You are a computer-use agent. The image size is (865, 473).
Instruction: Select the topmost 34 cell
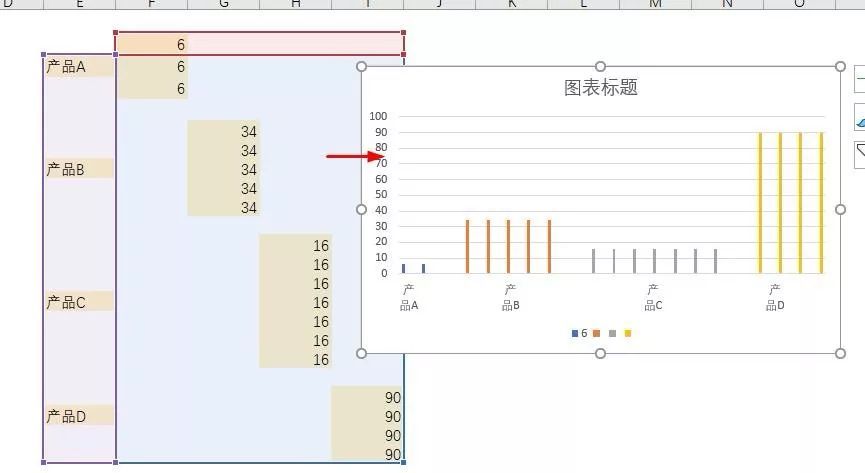pos(223,131)
